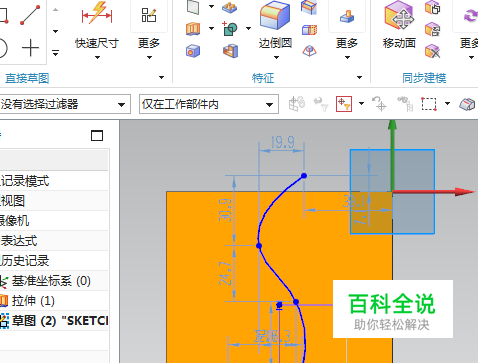Image resolution: width=478 pixels, height=363 pixels.
Task: Open the selection scope dropdown (仅在工作部件内)
Action: pyautogui.click(x=209, y=104)
